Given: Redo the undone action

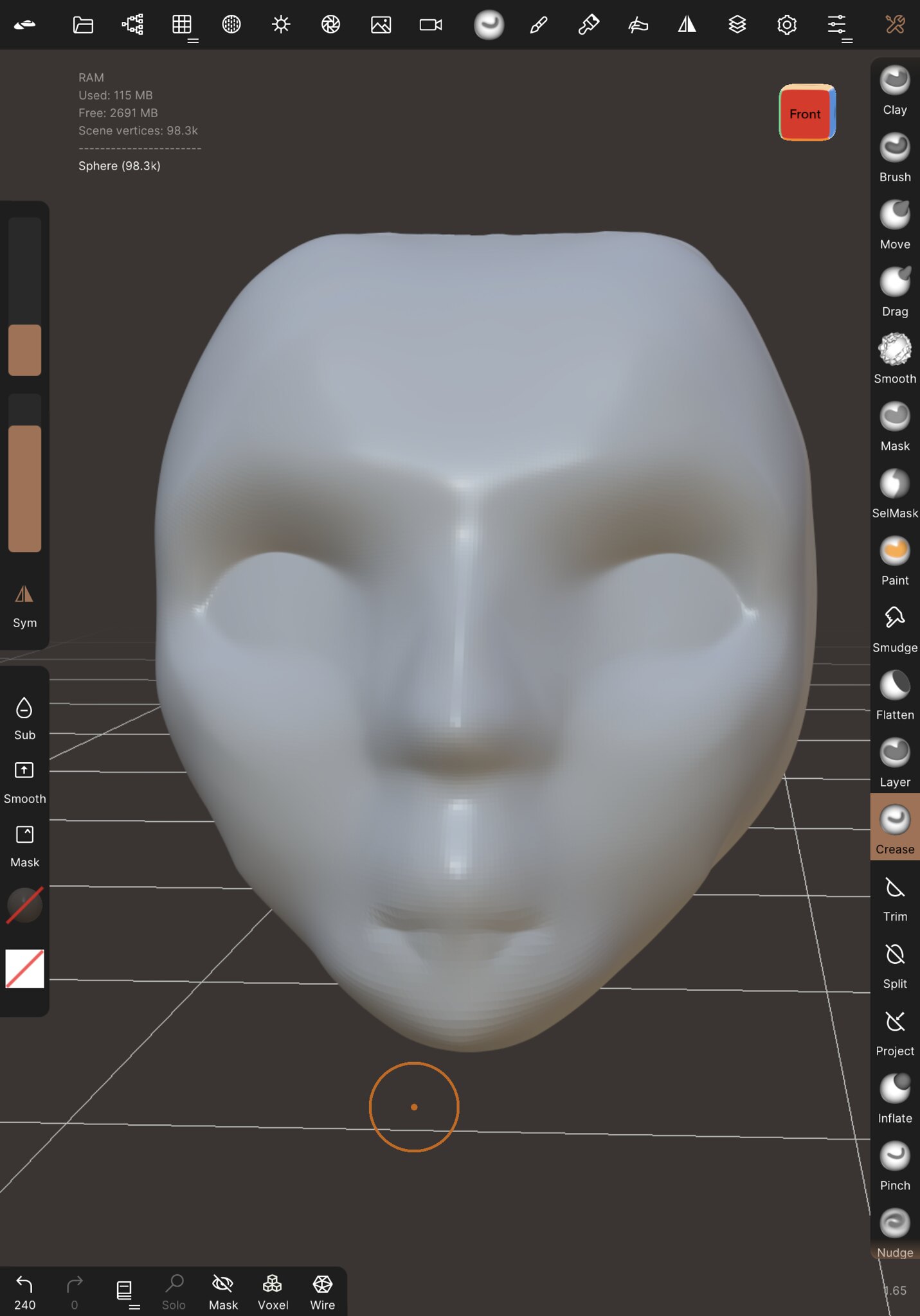Looking at the screenshot, I should pos(75,1292).
